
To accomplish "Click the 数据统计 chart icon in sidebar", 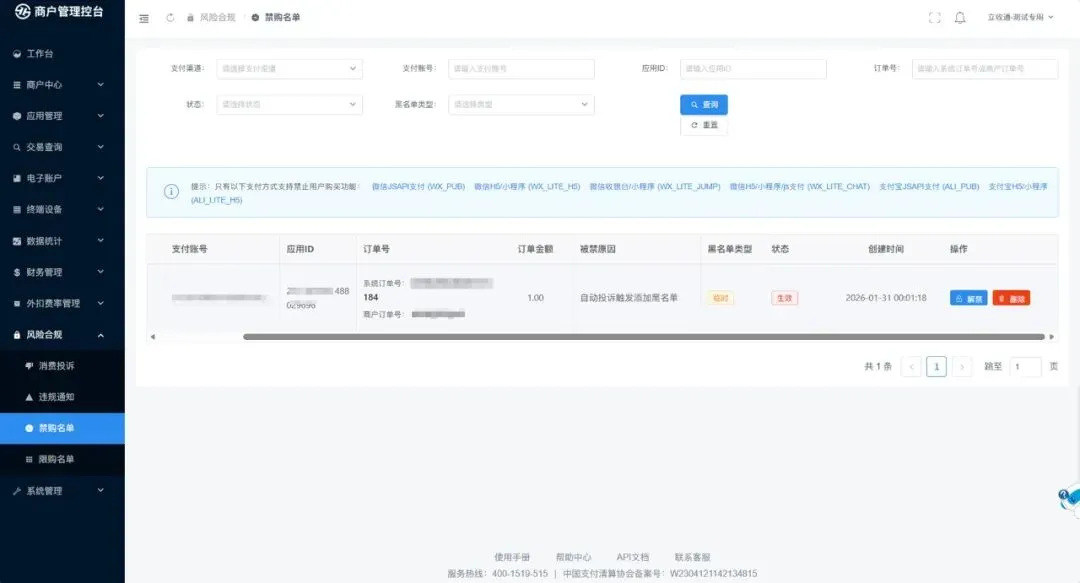I will [x=17, y=241].
